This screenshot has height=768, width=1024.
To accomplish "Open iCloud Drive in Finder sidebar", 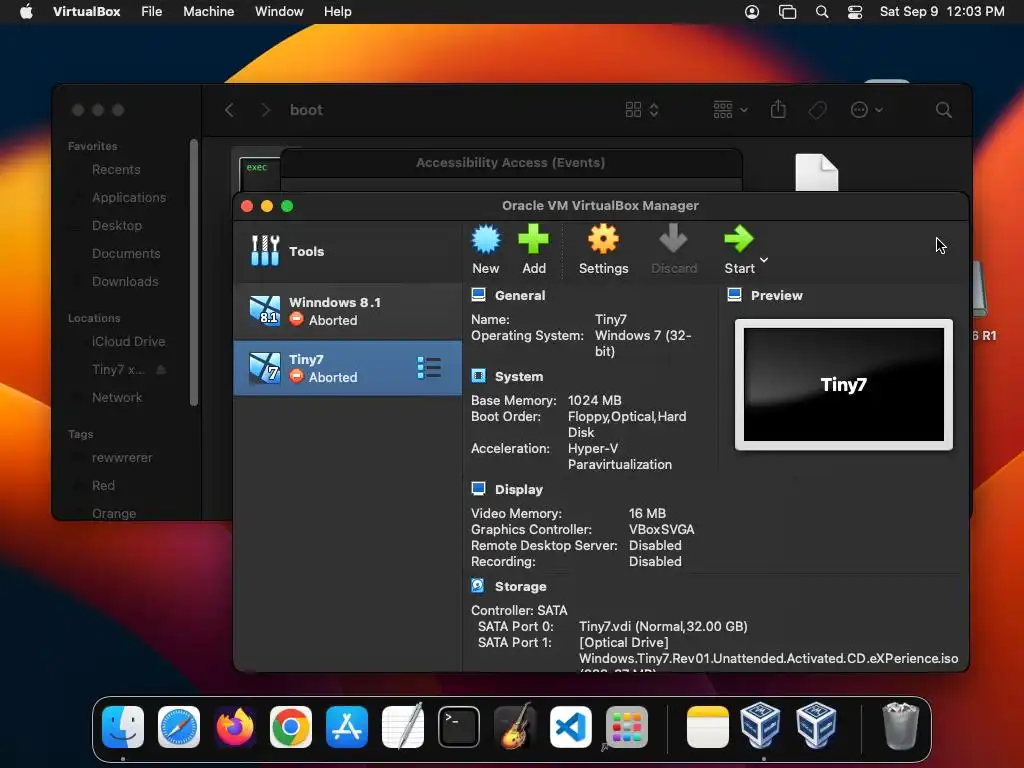I will (x=128, y=342).
